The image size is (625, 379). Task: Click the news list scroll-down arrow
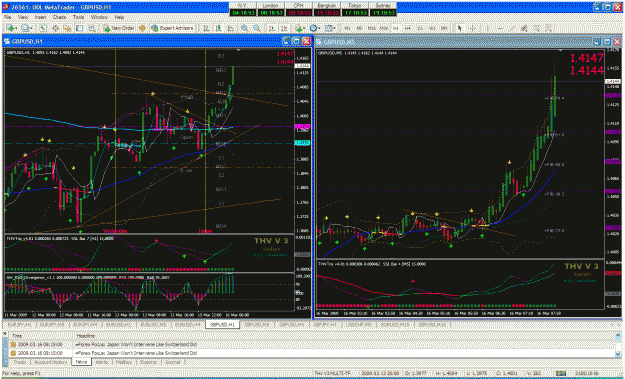[618, 353]
